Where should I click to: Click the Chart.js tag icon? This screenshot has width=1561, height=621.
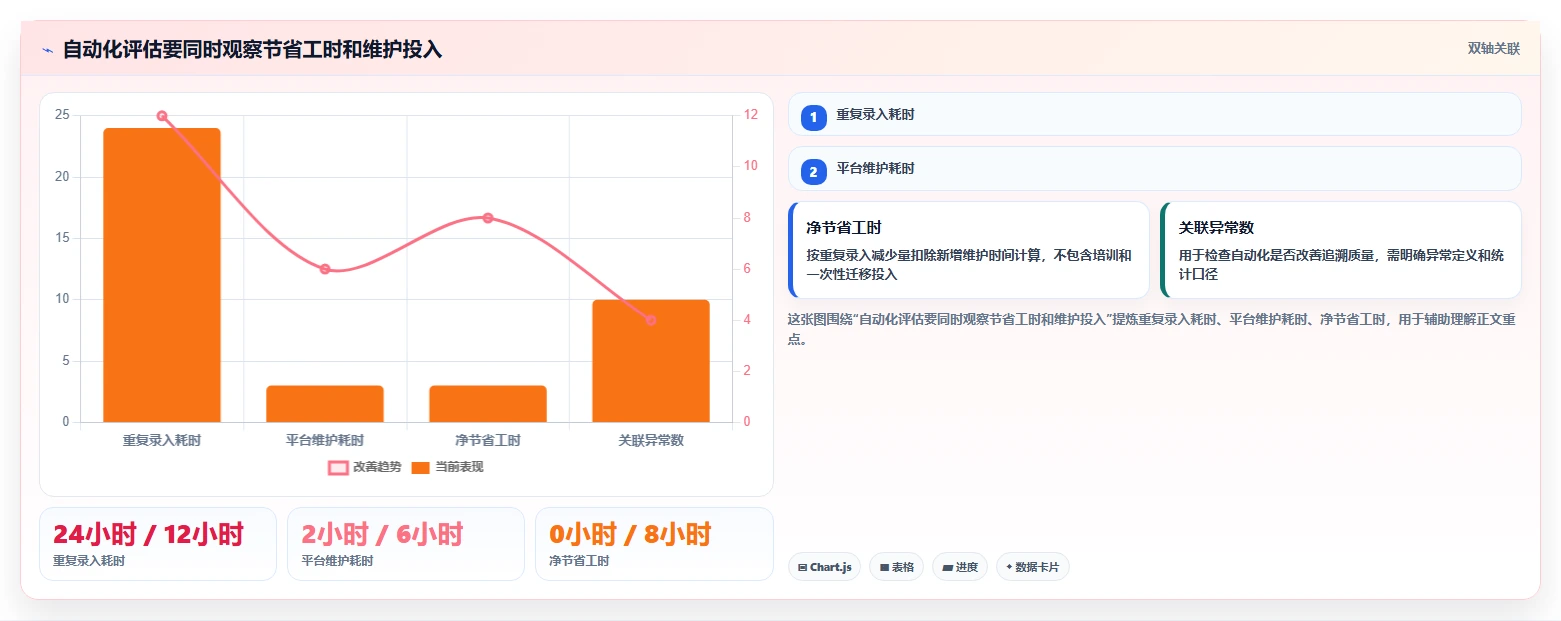(802, 567)
